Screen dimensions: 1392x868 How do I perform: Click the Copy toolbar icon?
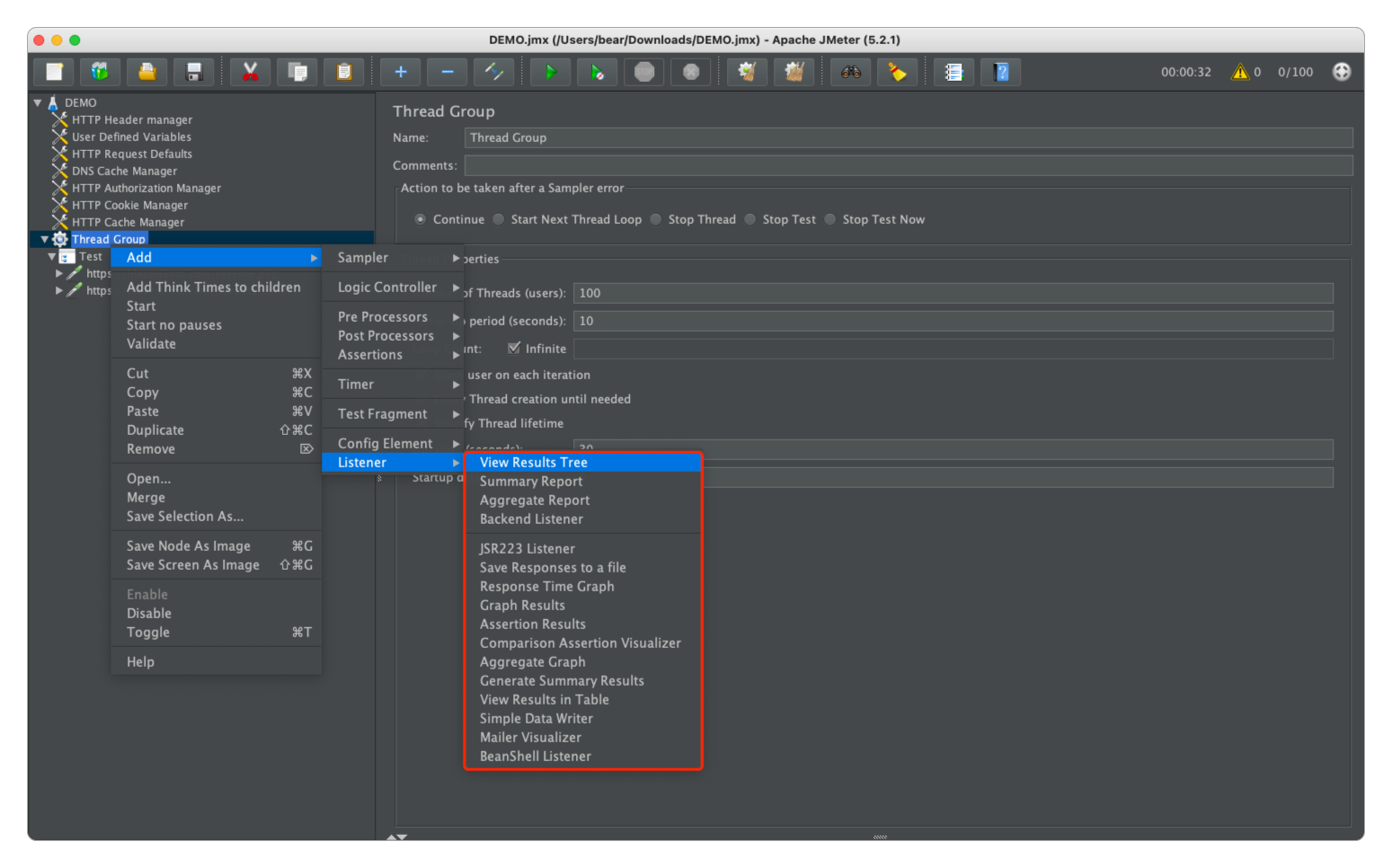(x=297, y=72)
